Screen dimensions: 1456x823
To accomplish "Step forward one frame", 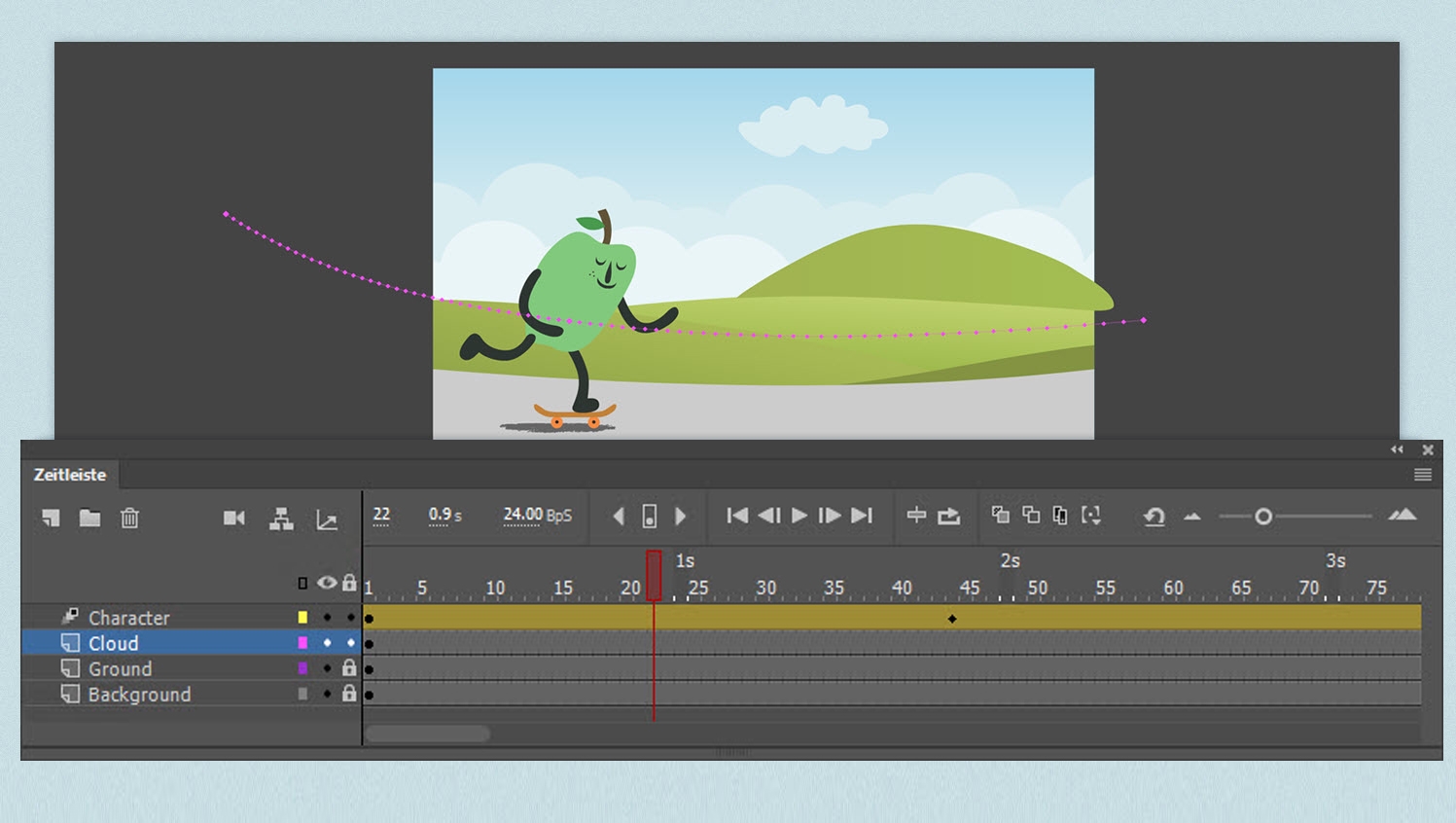I will [830, 516].
